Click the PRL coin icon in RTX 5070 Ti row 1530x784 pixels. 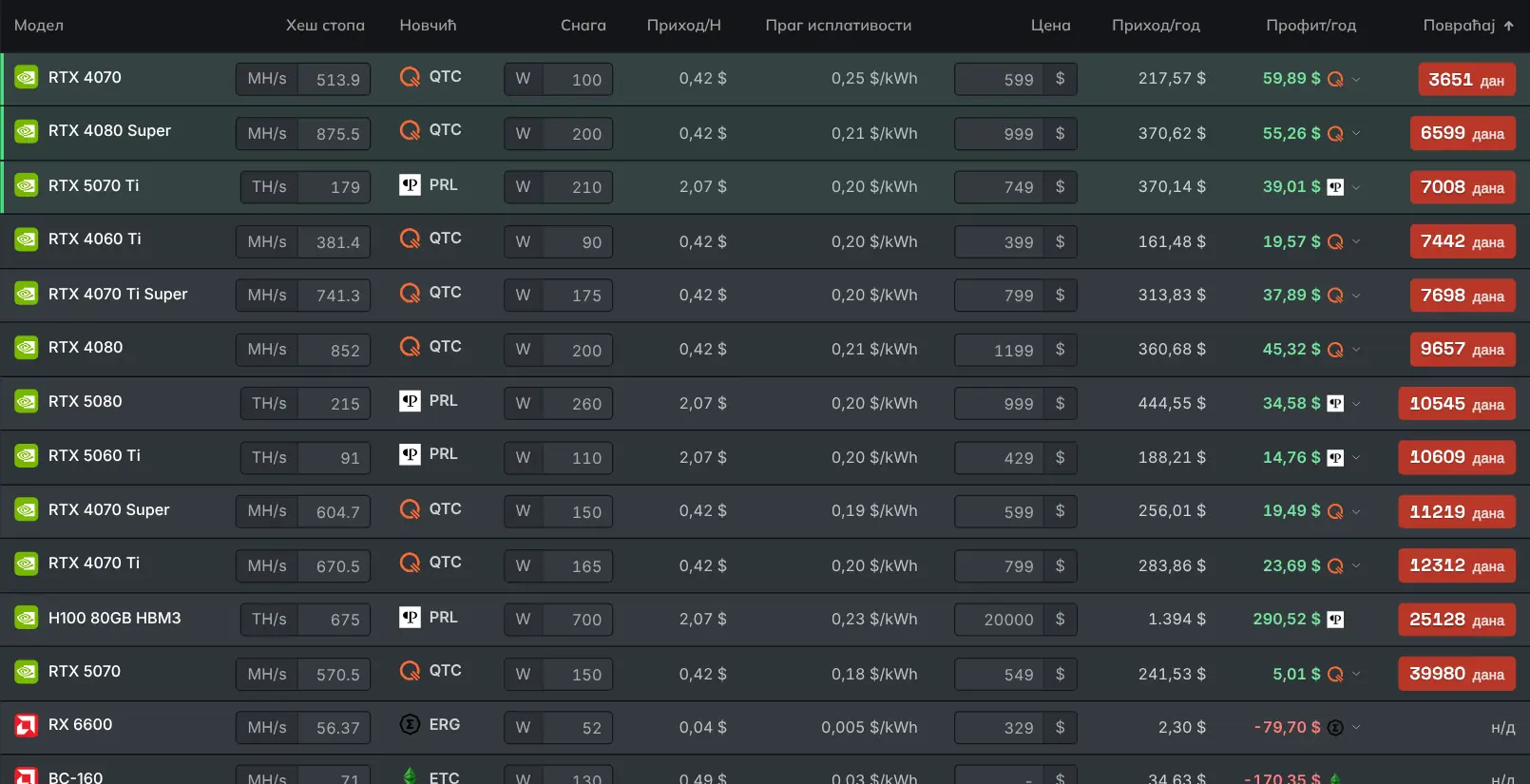pos(410,185)
